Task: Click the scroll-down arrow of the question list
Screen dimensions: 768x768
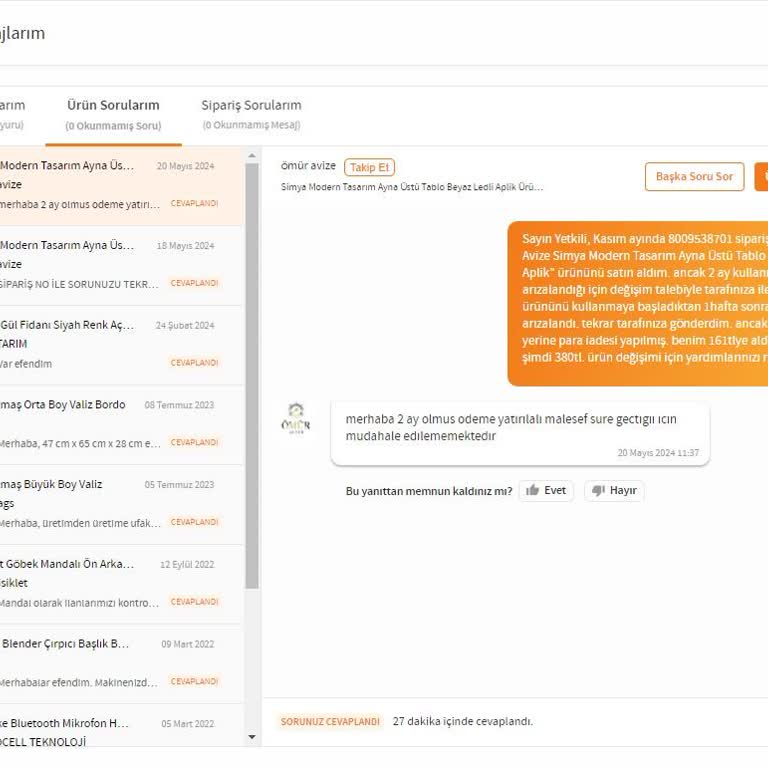Action: tap(252, 737)
